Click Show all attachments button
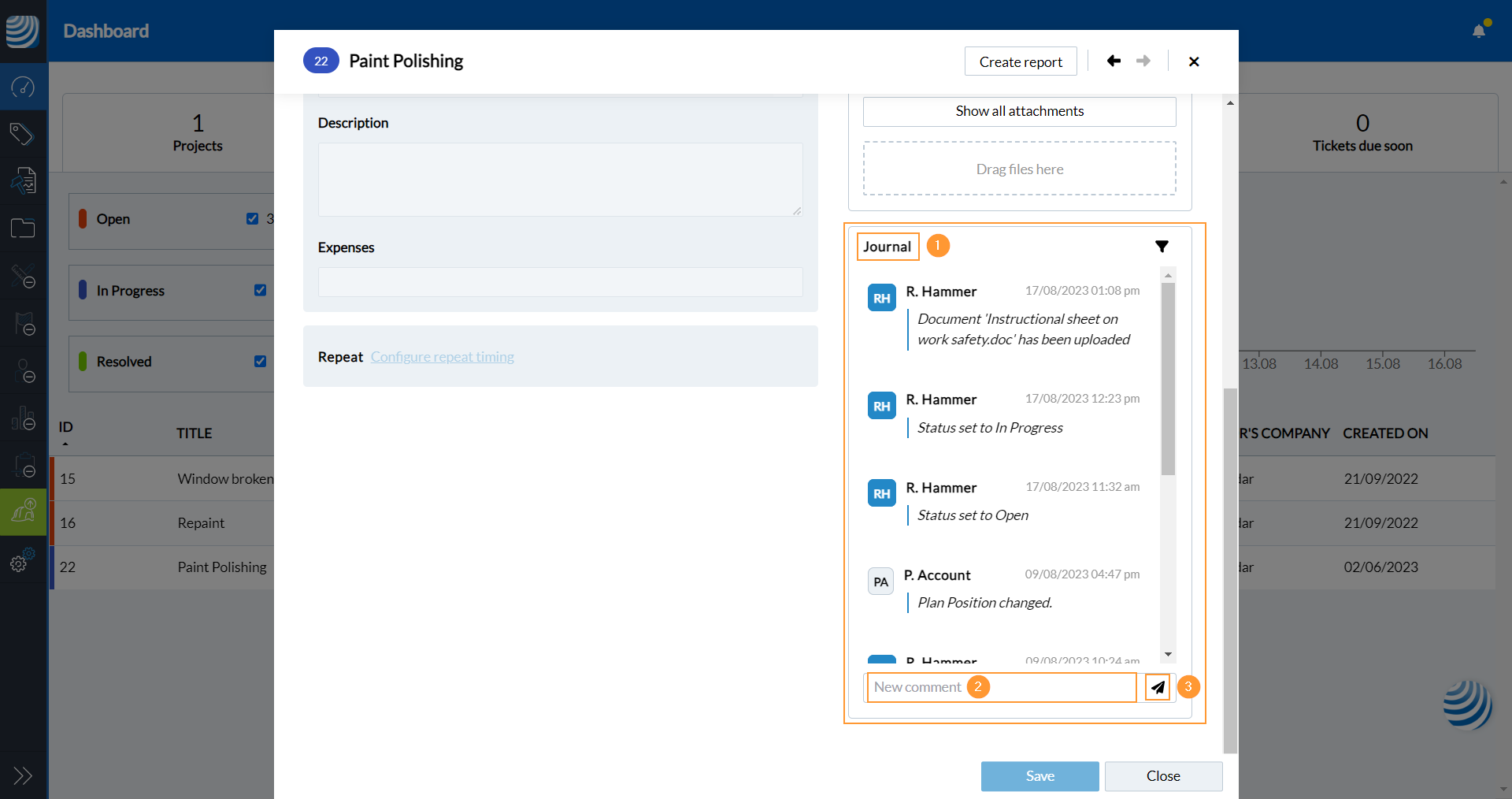Viewport: 1512px width, 799px height. [1019, 111]
